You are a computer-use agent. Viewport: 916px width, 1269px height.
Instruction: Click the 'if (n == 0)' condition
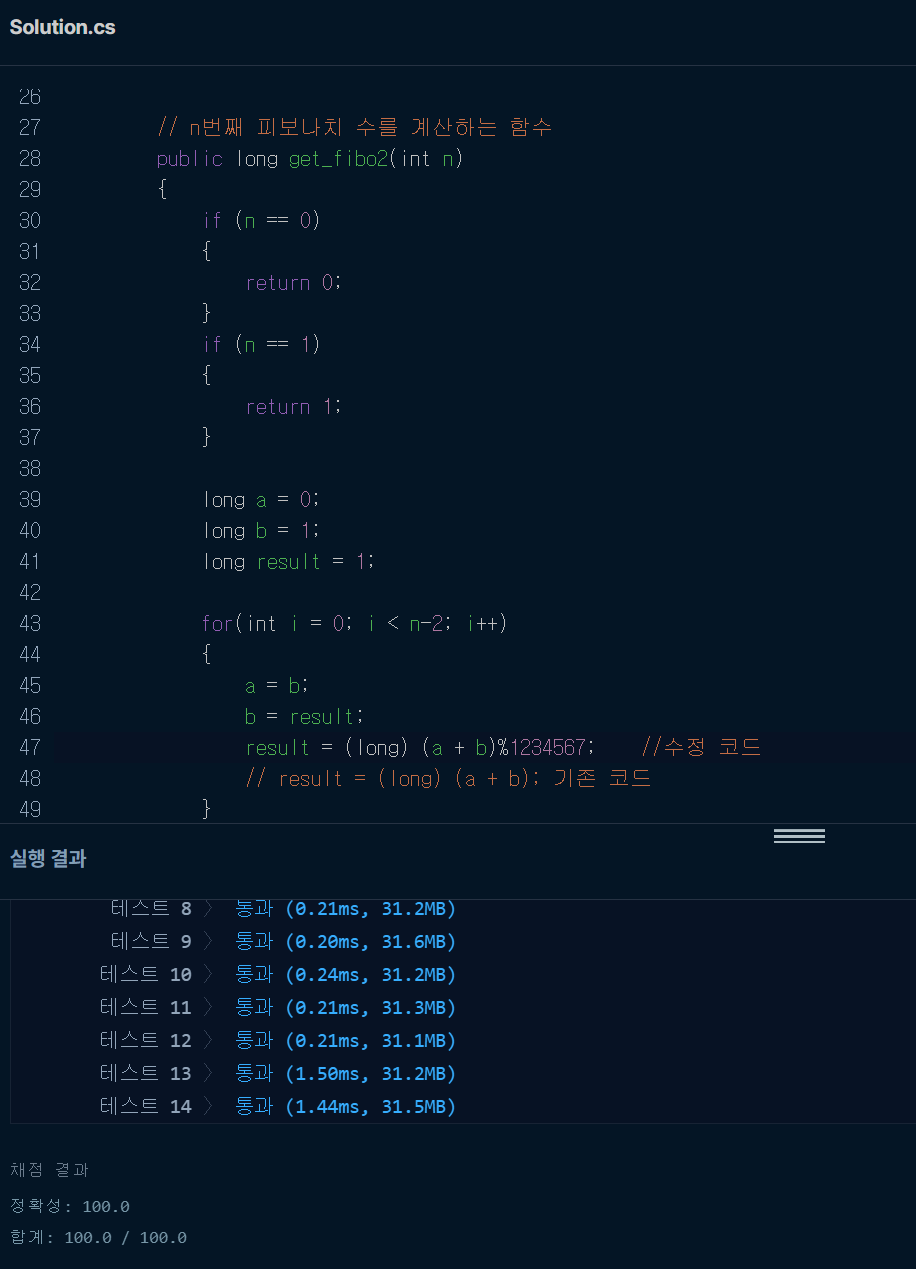261,221
